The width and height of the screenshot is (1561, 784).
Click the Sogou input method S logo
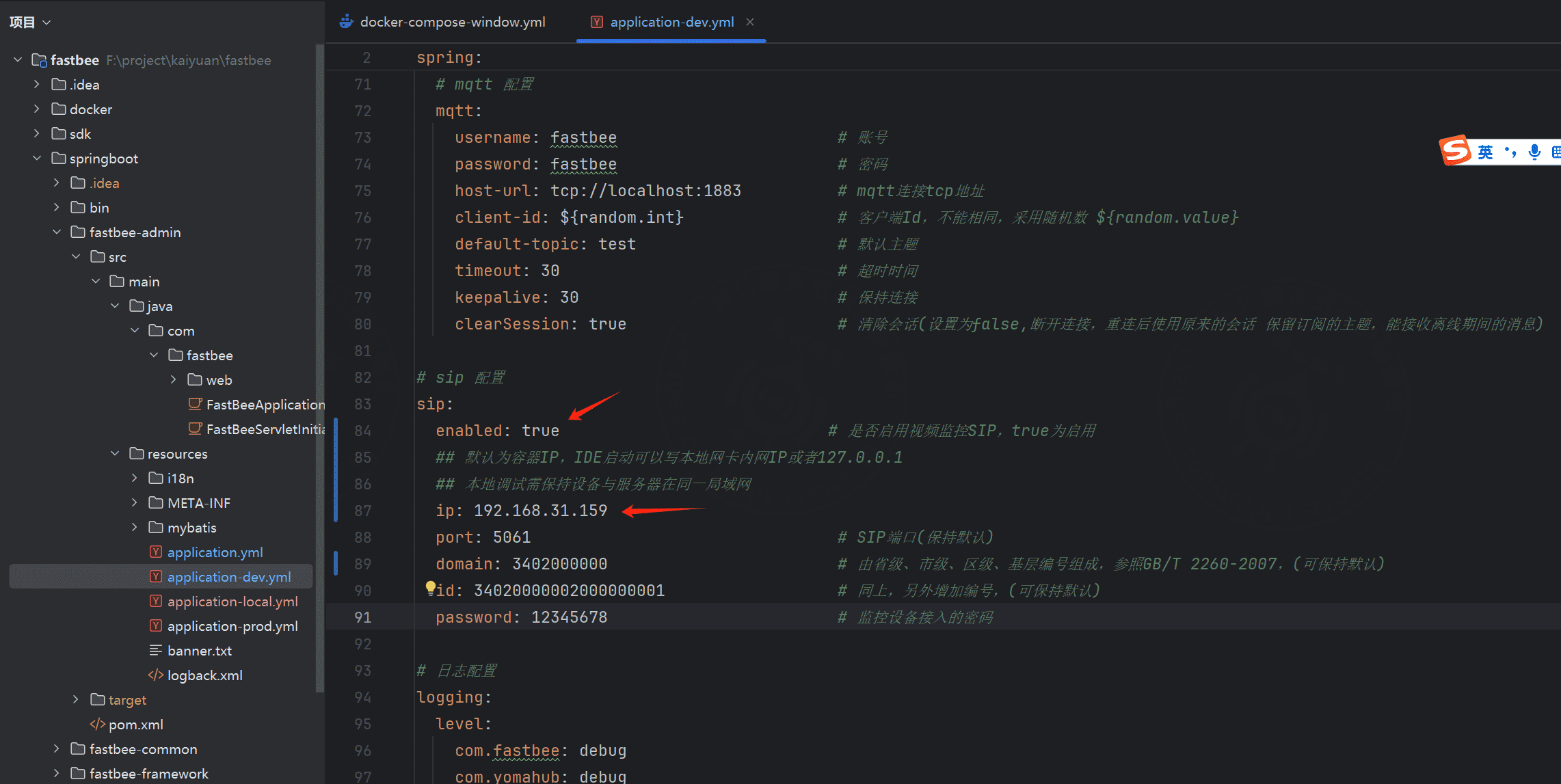(x=1455, y=150)
